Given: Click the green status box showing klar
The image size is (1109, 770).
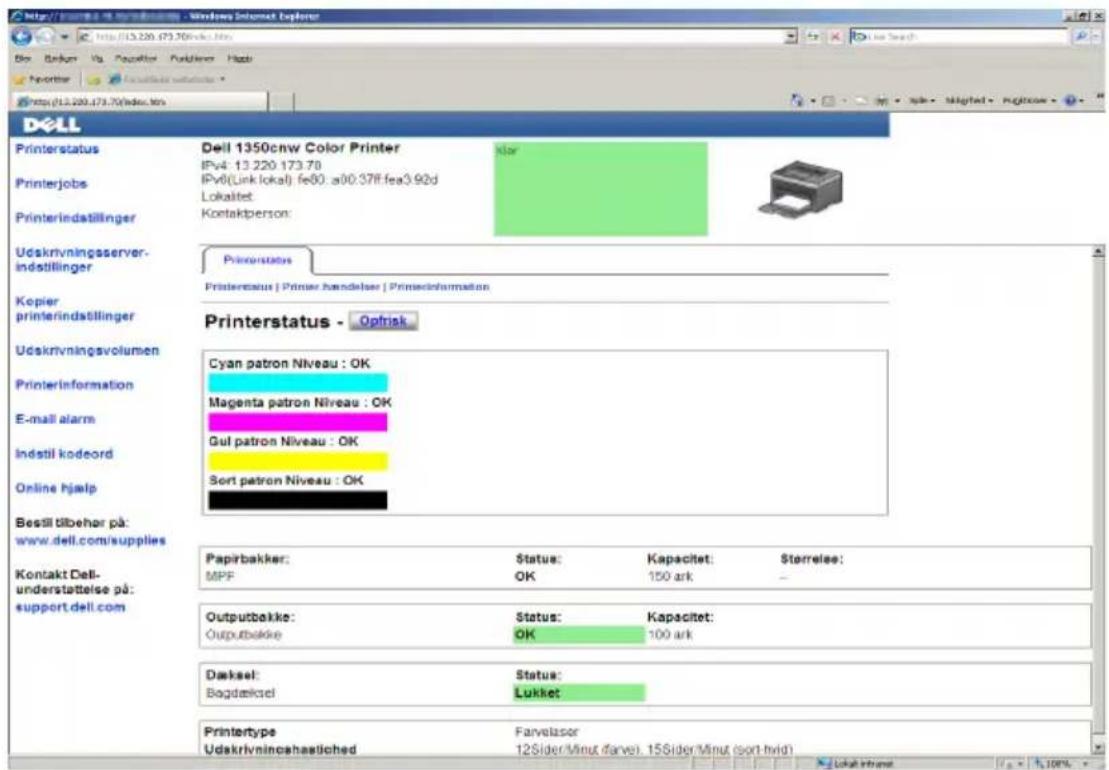Looking at the screenshot, I should click(x=600, y=189).
